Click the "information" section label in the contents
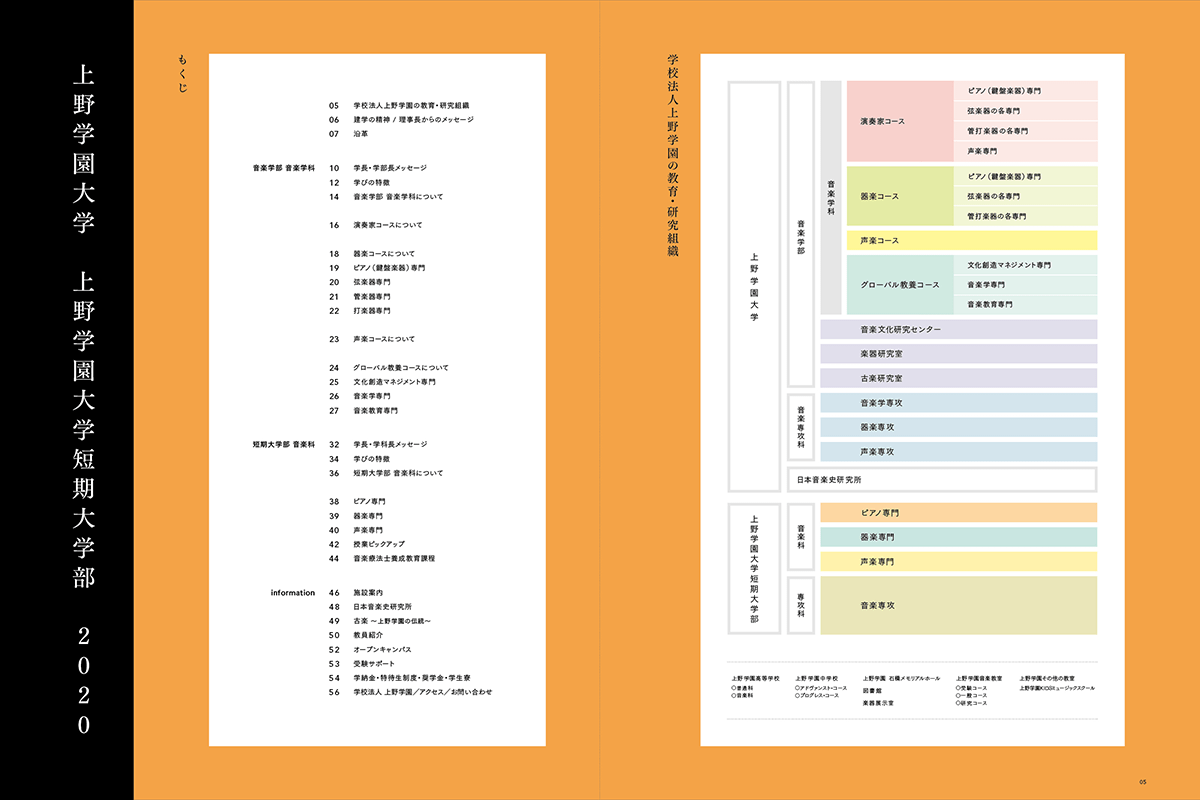 (x=293, y=593)
